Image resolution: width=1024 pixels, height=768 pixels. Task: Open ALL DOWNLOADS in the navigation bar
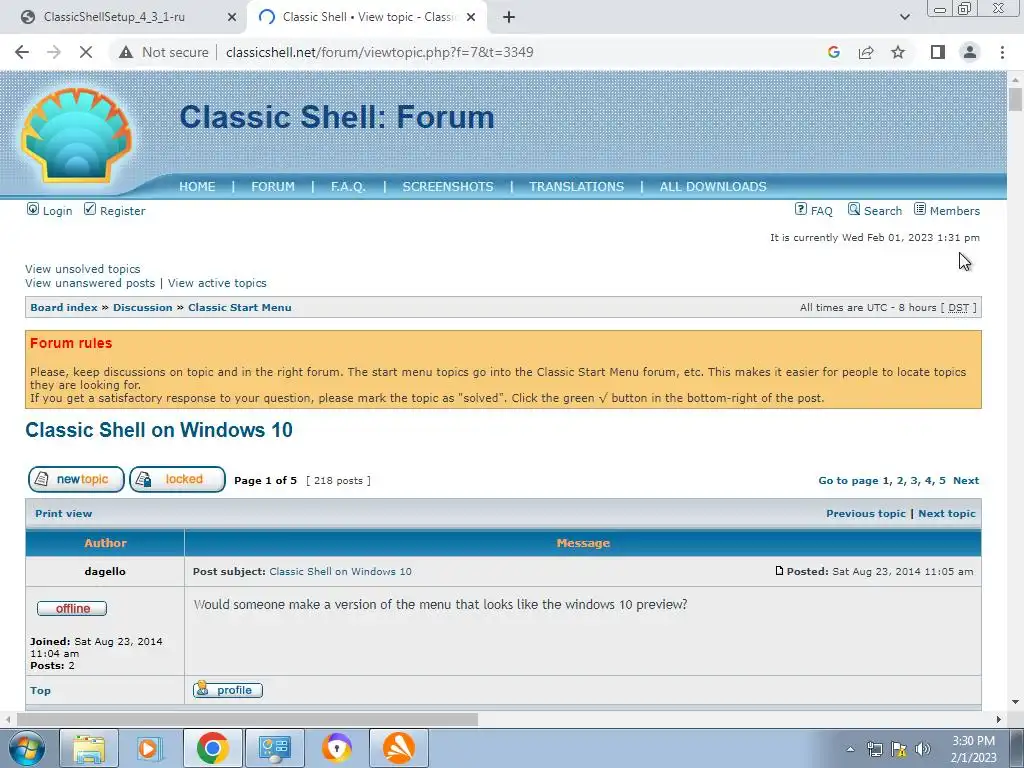(713, 187)
